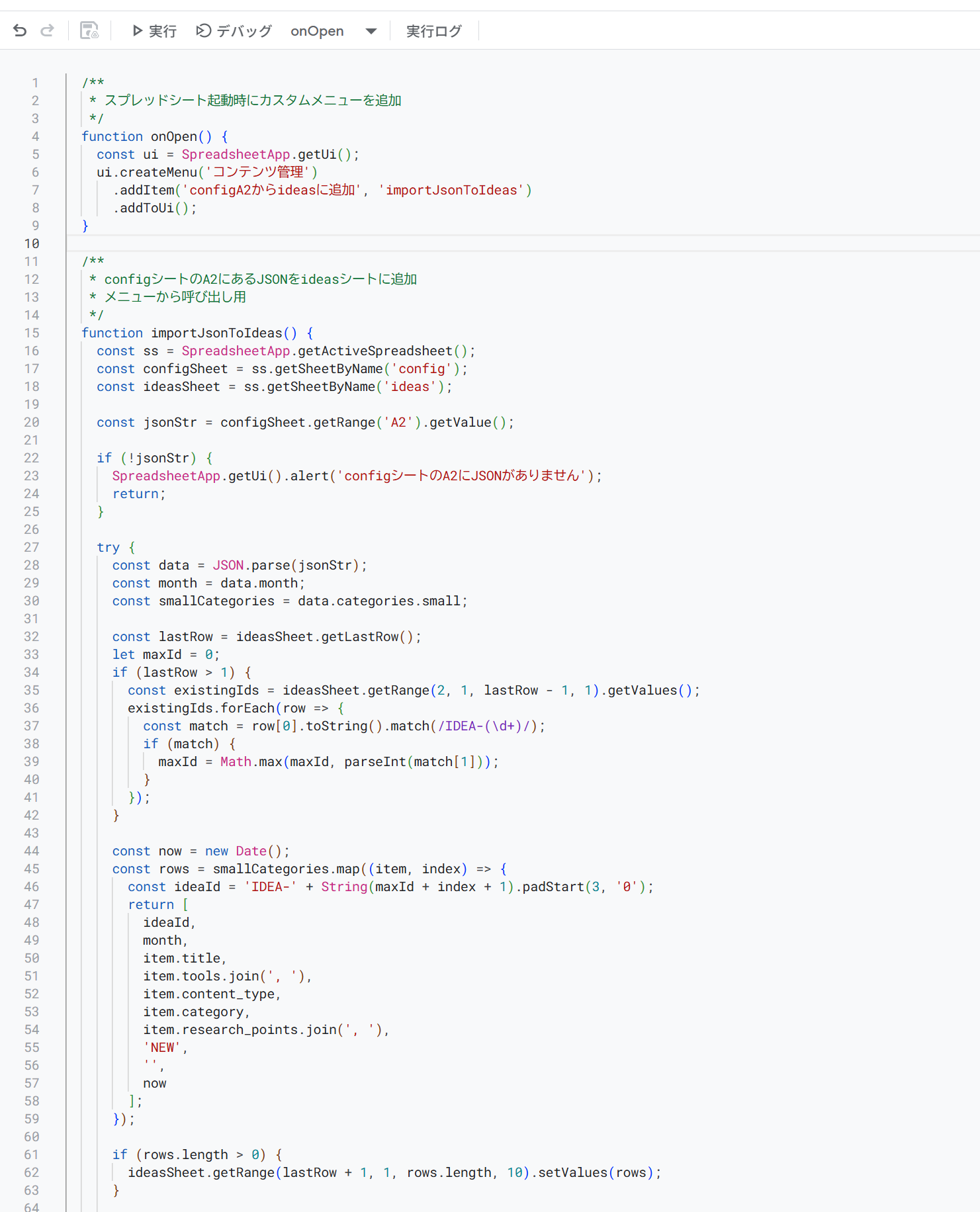
Task: Open the 実行ログ execution log
Action: click(x=433, y=31)
